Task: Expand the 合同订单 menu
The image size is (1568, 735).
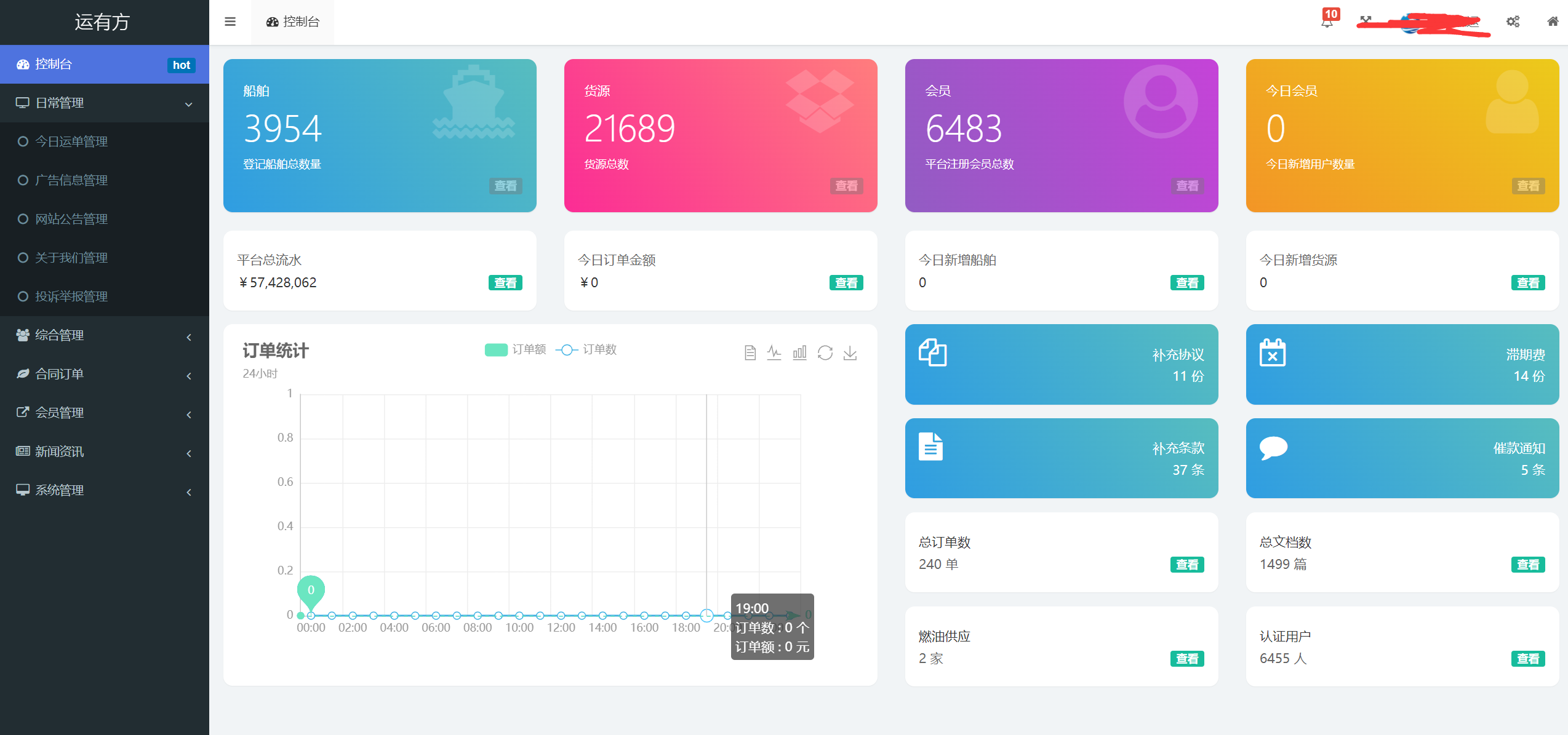Action: 105,374
